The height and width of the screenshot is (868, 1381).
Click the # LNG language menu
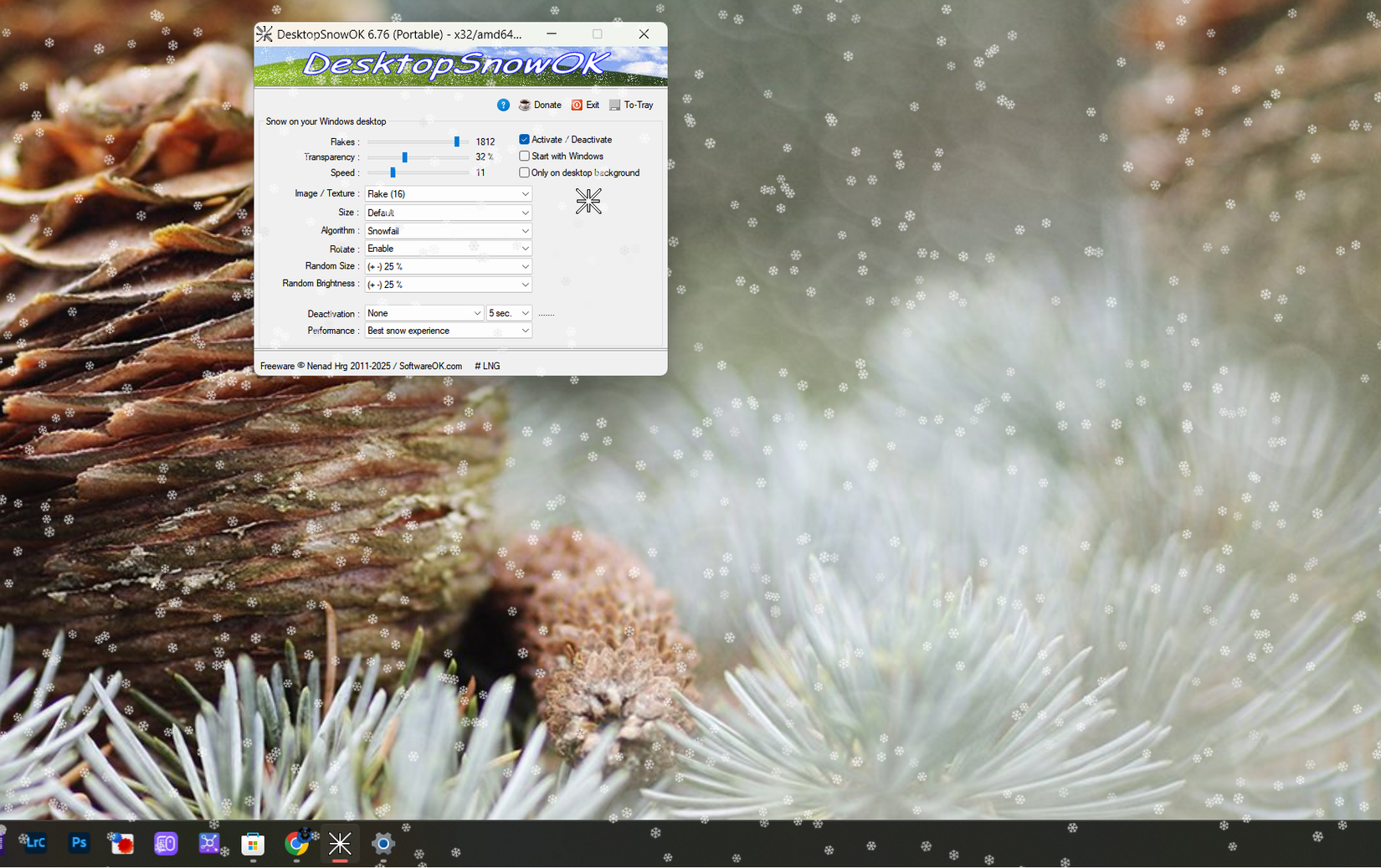pos(487,366)
